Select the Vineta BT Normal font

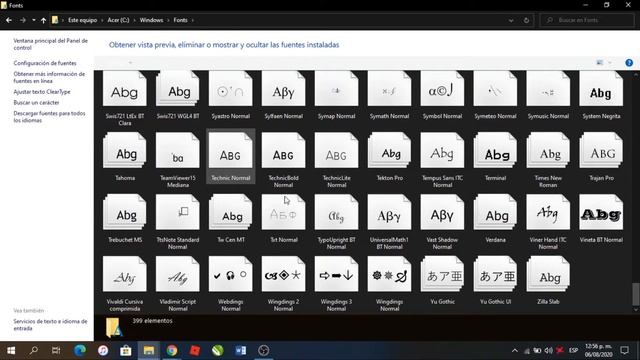pyautogui.click(x=601, y=219)
